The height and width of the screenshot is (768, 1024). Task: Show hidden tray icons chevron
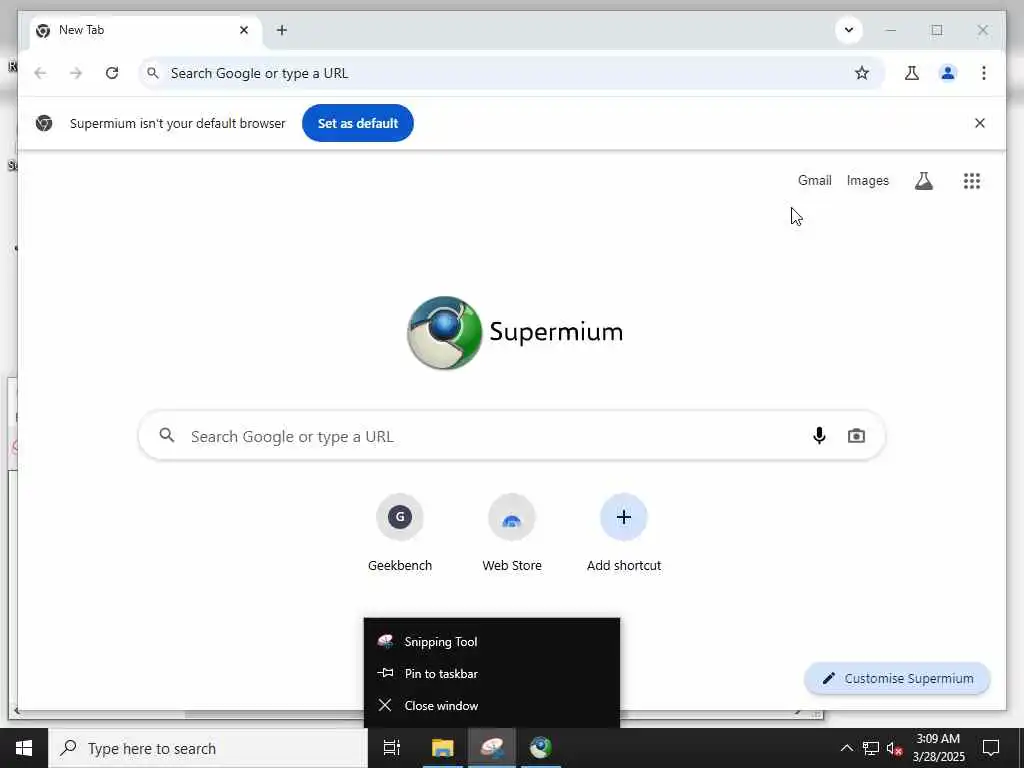click(x=846, y=748)
